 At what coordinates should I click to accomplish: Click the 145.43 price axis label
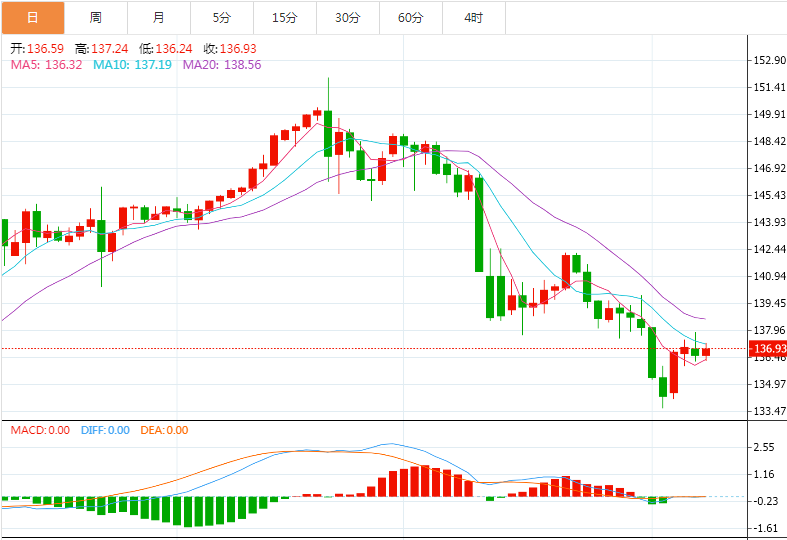[x=769, y=195]
